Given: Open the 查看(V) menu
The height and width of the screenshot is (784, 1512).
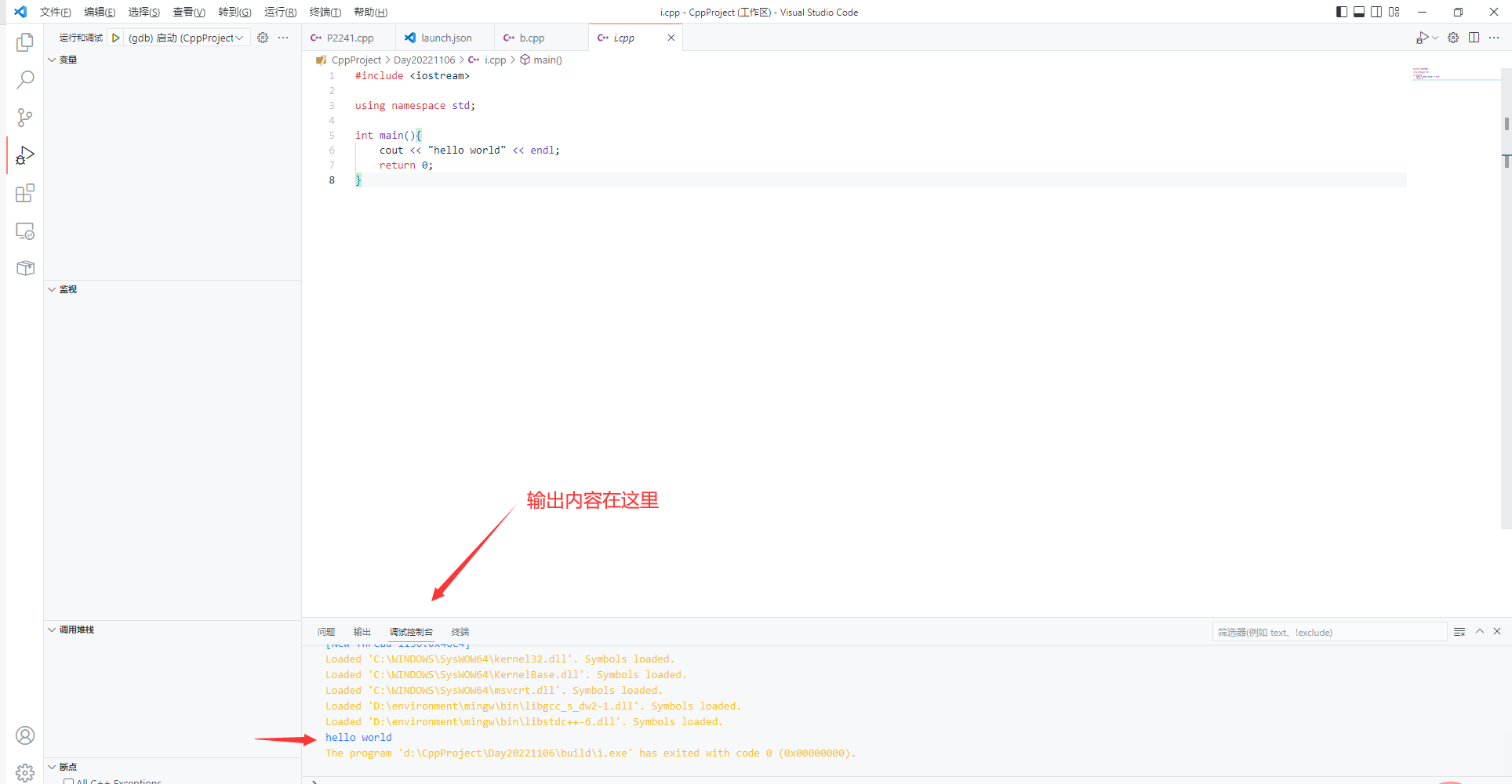Looking at the screenshot, I should pos(189,12).
